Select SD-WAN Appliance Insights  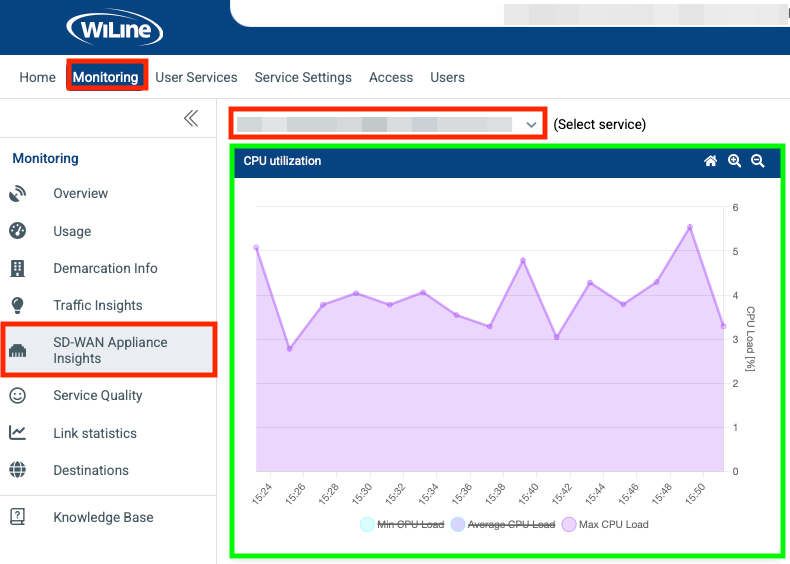tap(109, 350)
